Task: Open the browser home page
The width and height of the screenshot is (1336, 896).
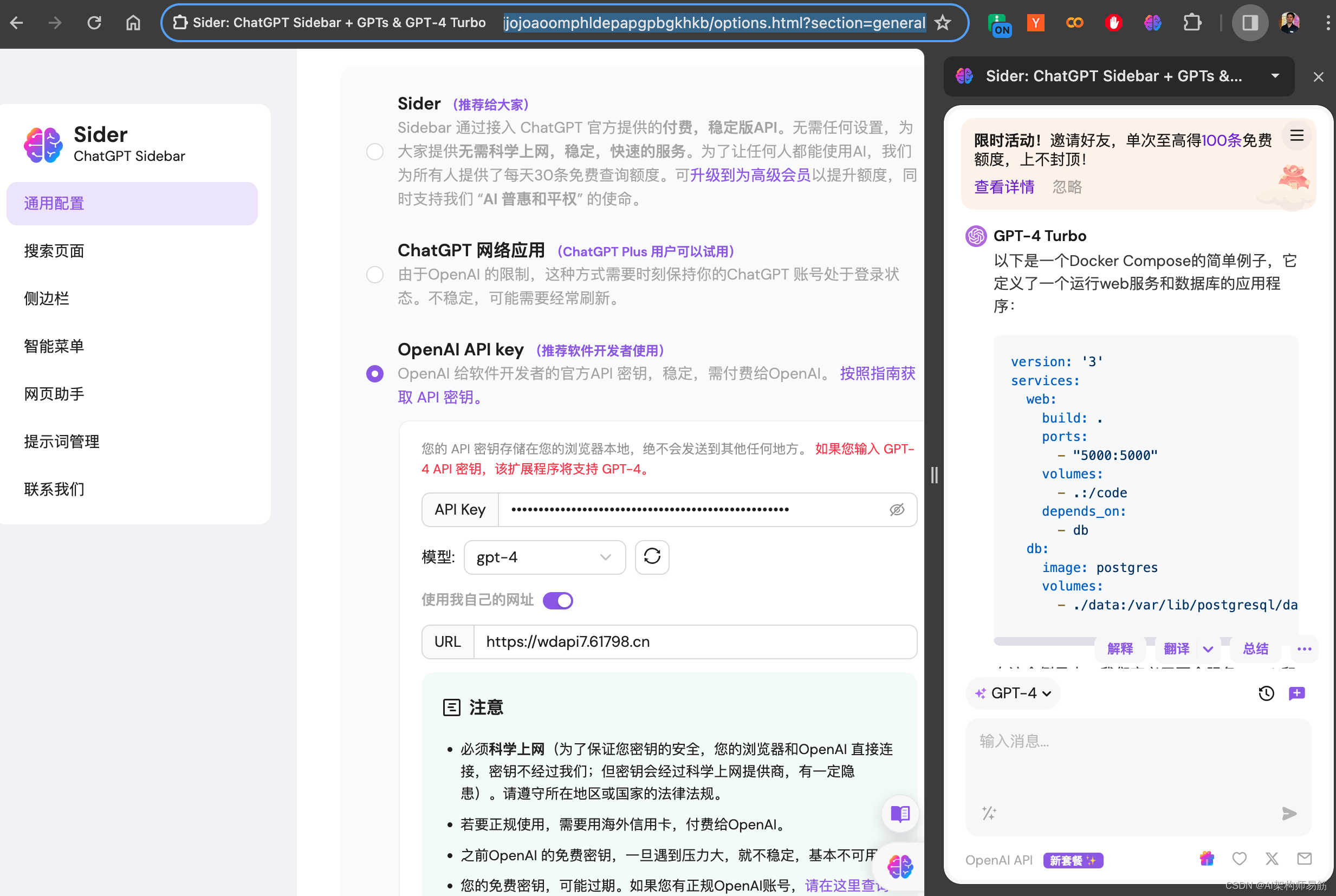Action: (x=133, y=23)
